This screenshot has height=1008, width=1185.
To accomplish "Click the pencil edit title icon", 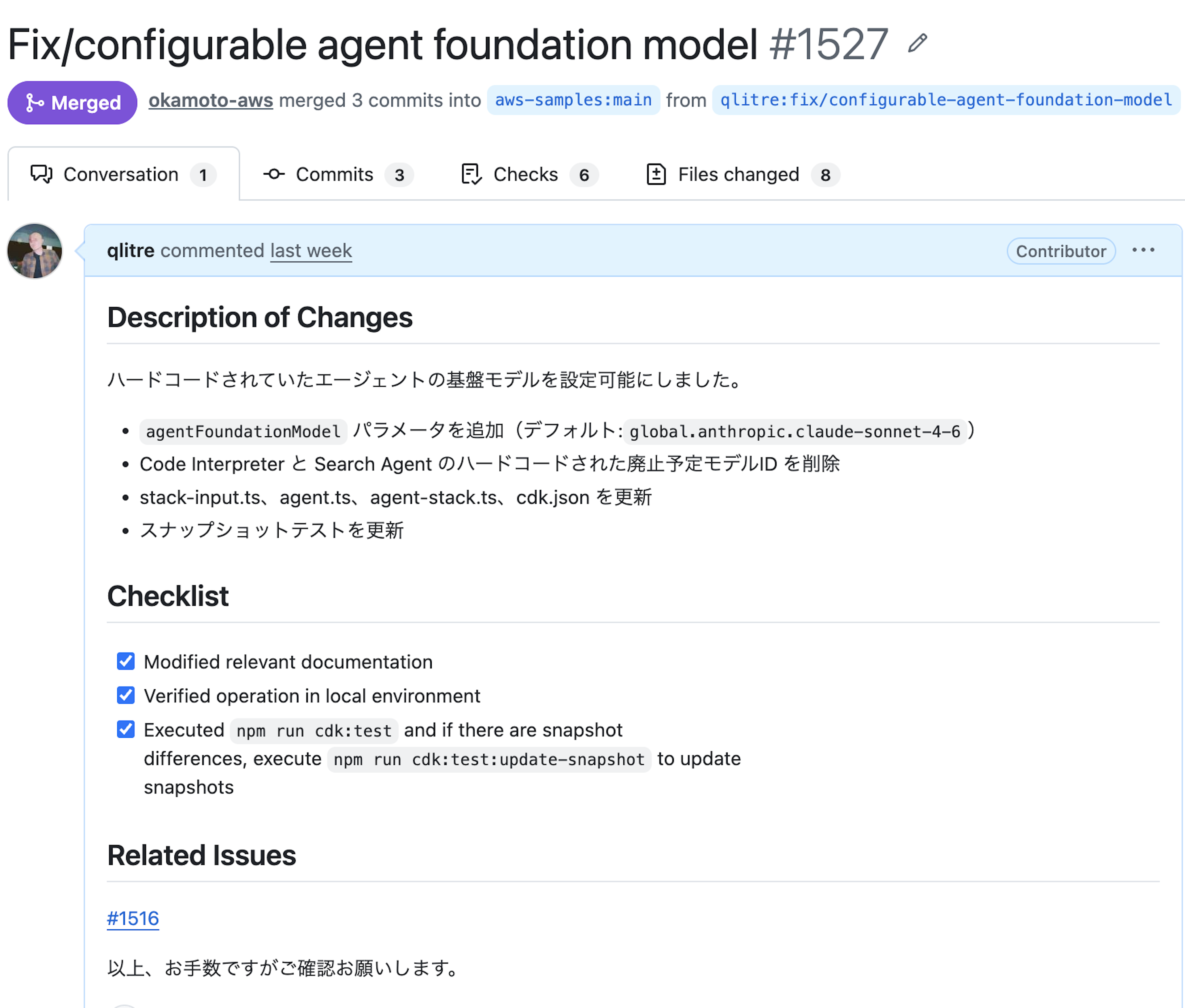I will 917,44.
